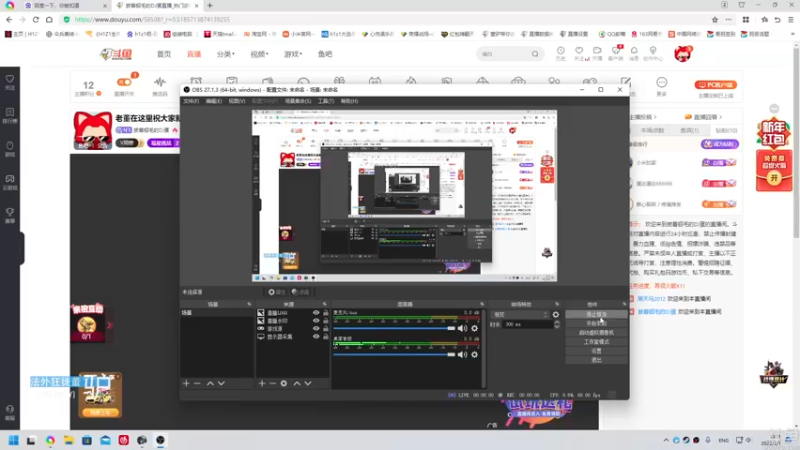Open source properties gear in sources panel toolbar
The height and width of the screenshot is (450, 800).
284,383
